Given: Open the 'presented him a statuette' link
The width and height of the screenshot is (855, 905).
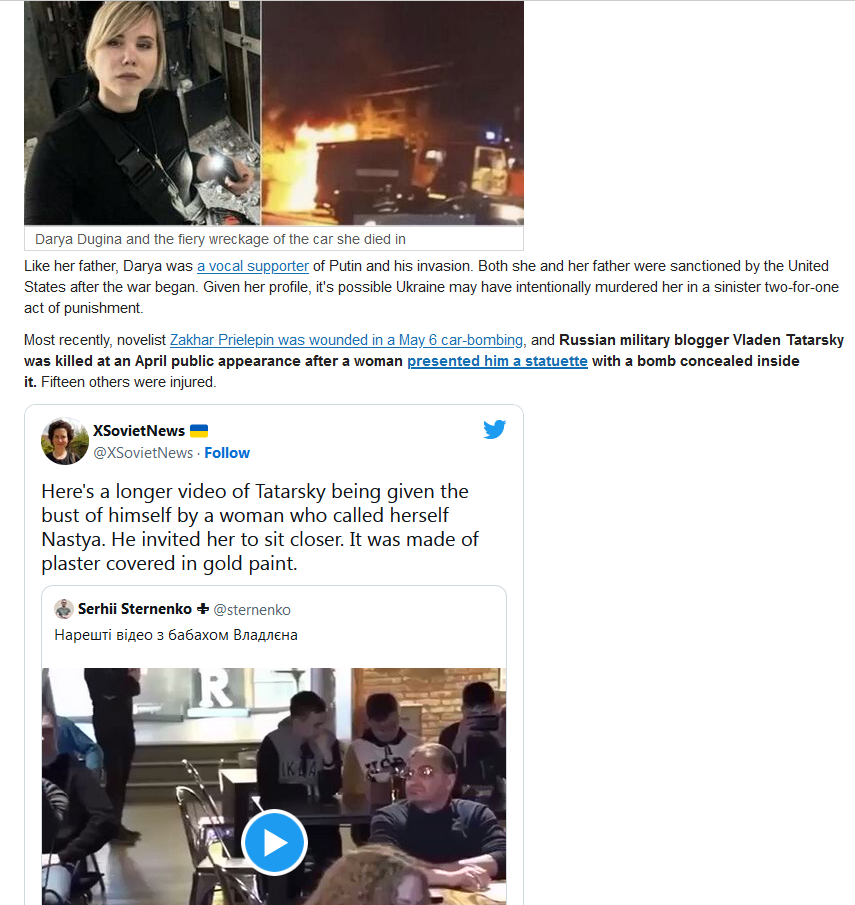Looking at the screenshot, I should (x=497, y=361).
